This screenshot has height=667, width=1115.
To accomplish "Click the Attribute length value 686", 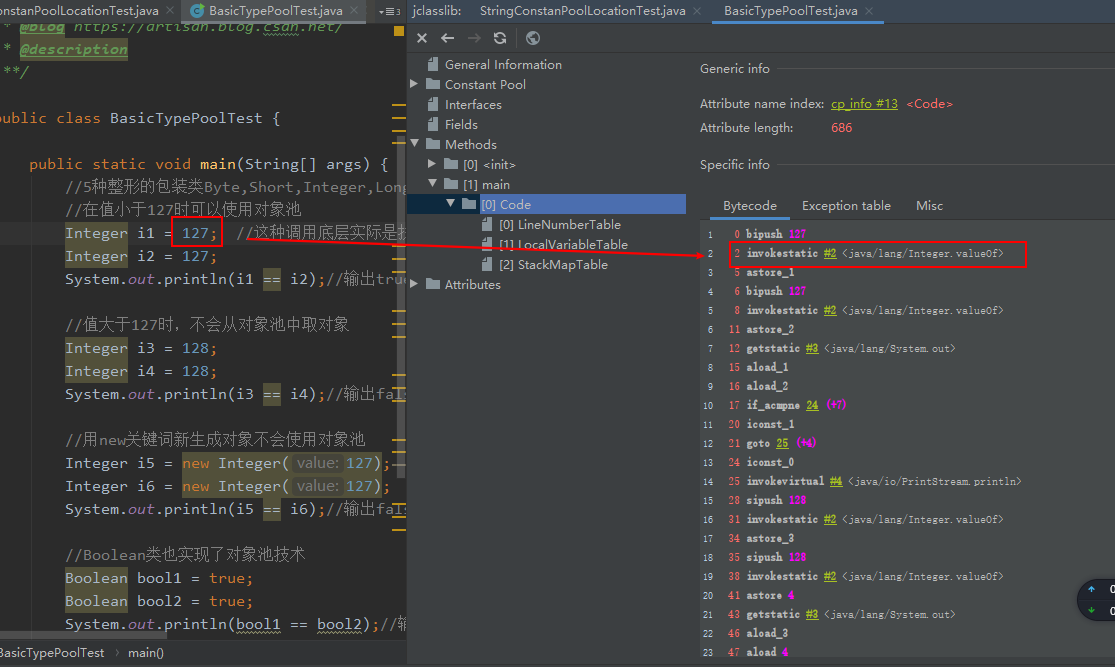I will coord(841,128).
